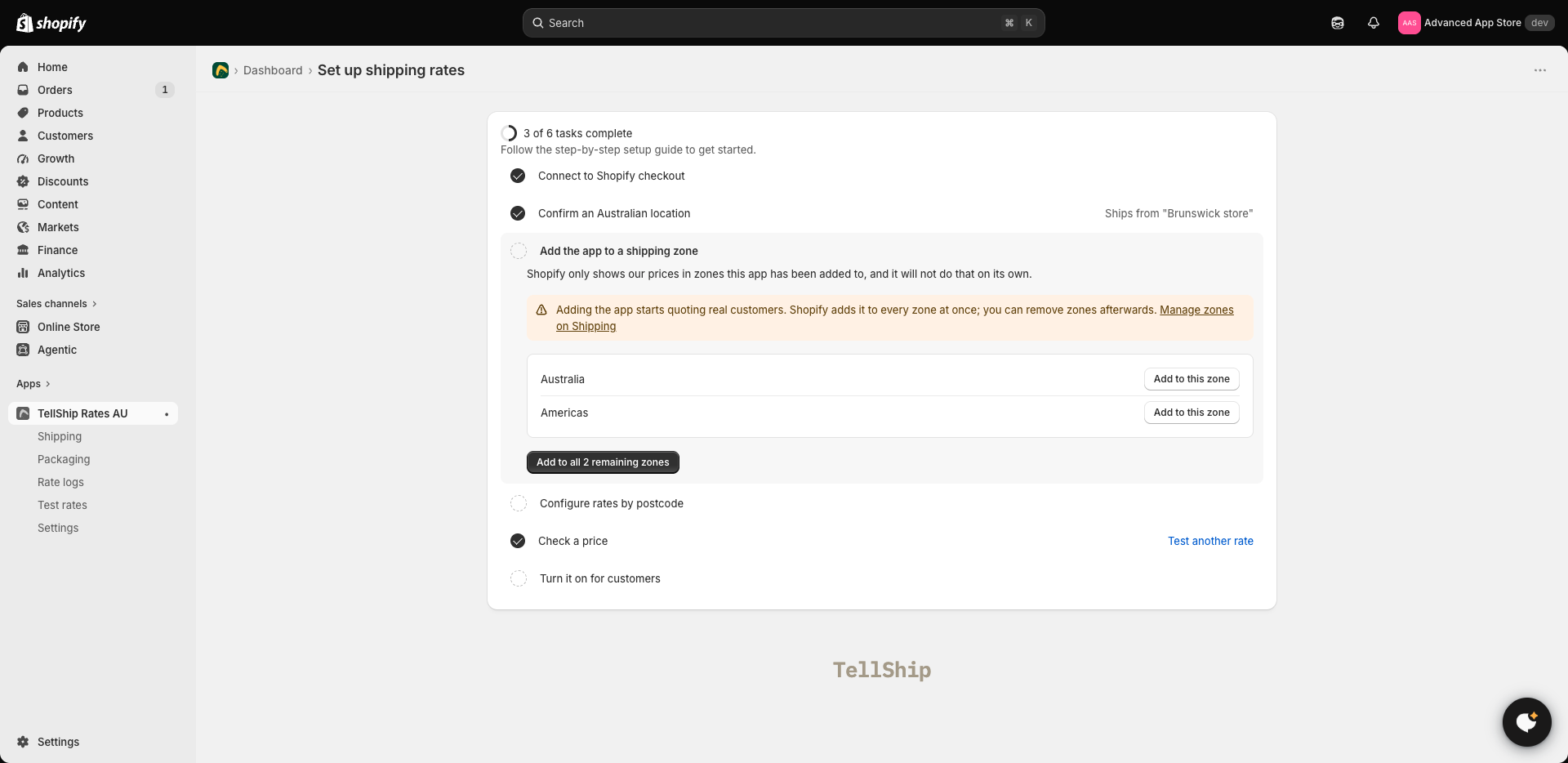Click the TellShip app icon in breadcrumb
The width and height of the screenshot is (1568, 763).
(220, 70)
